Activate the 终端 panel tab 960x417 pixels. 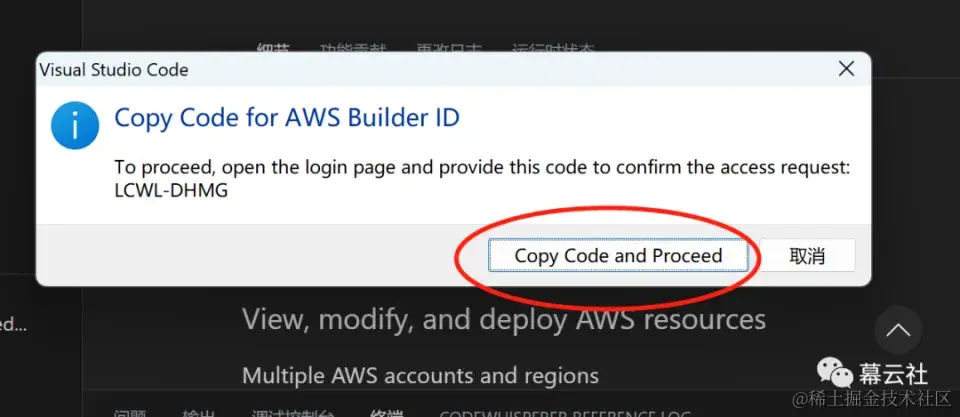point(386,413)
